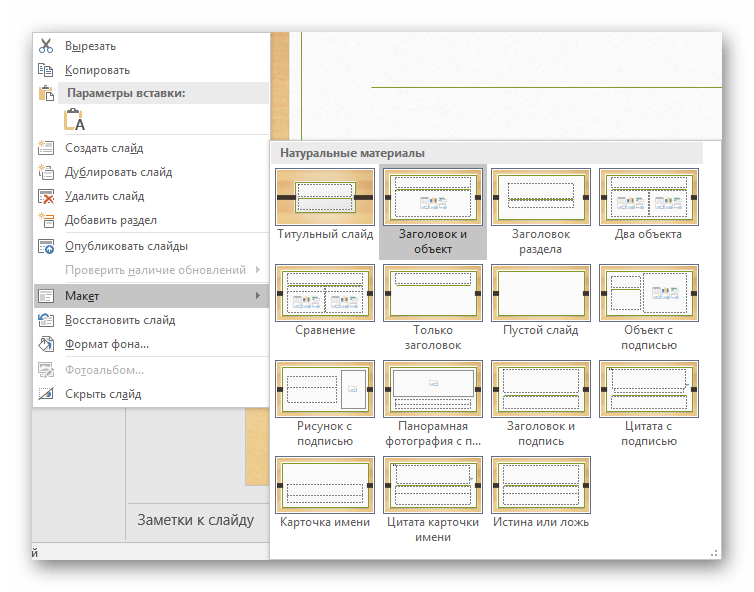Pick the Титульный слайд layout
The height and width of the screenshot is (592, 754).
click(x=324, y=197)
